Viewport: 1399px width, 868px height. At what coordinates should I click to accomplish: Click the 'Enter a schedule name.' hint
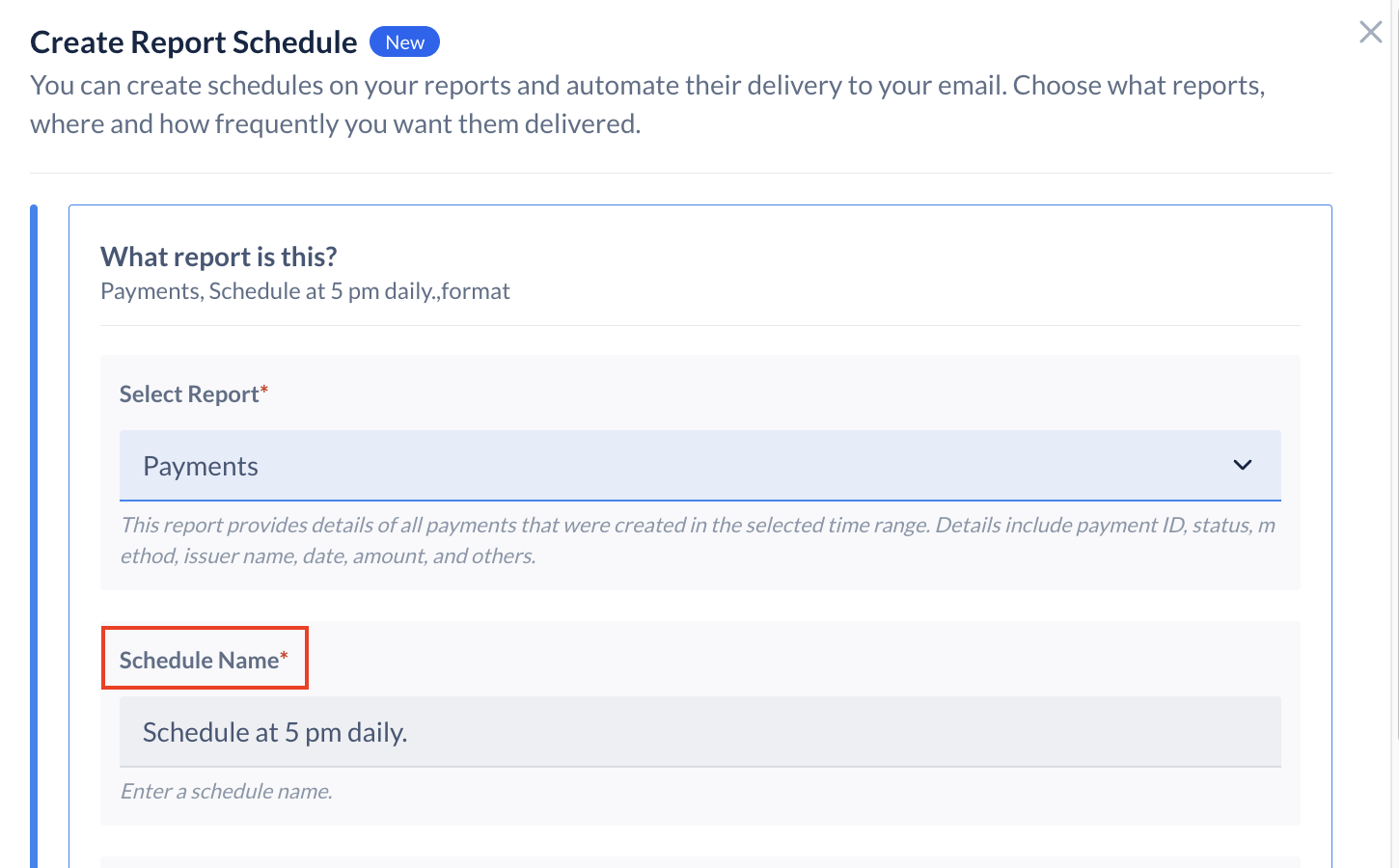[225, 791]
